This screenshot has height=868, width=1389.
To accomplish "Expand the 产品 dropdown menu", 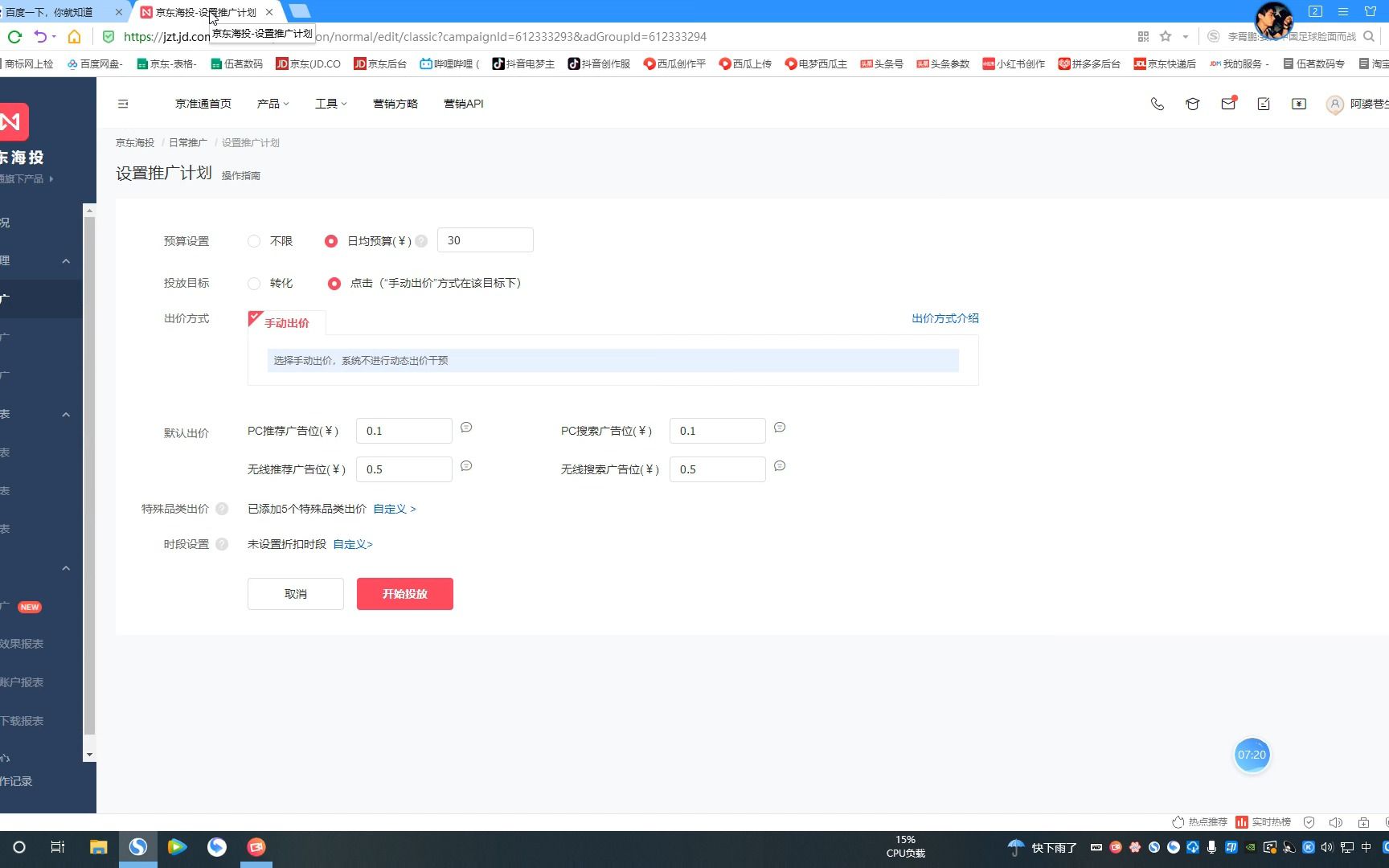I will coord(272,104).
